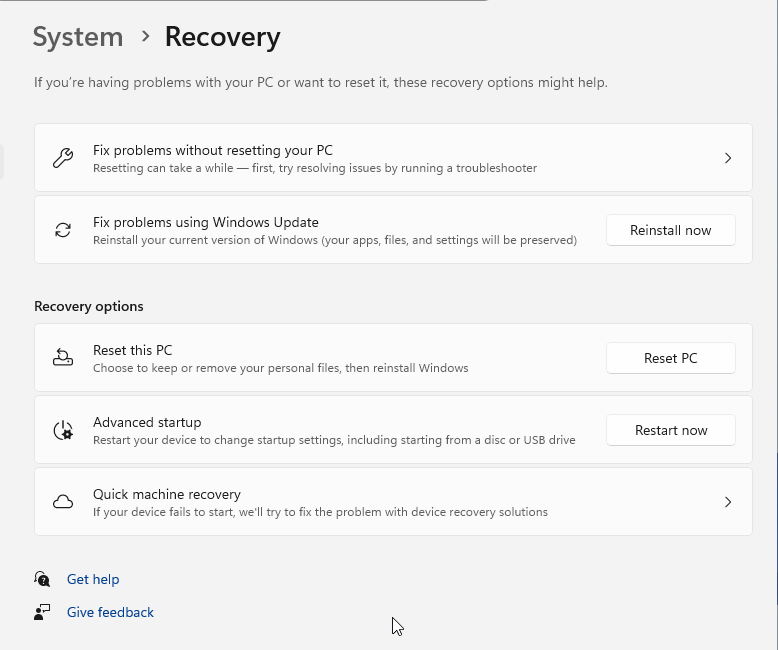778x650 pixels.
Task: Open the Give feedback link
Action: pyautogui.click(x=110, y=612)
